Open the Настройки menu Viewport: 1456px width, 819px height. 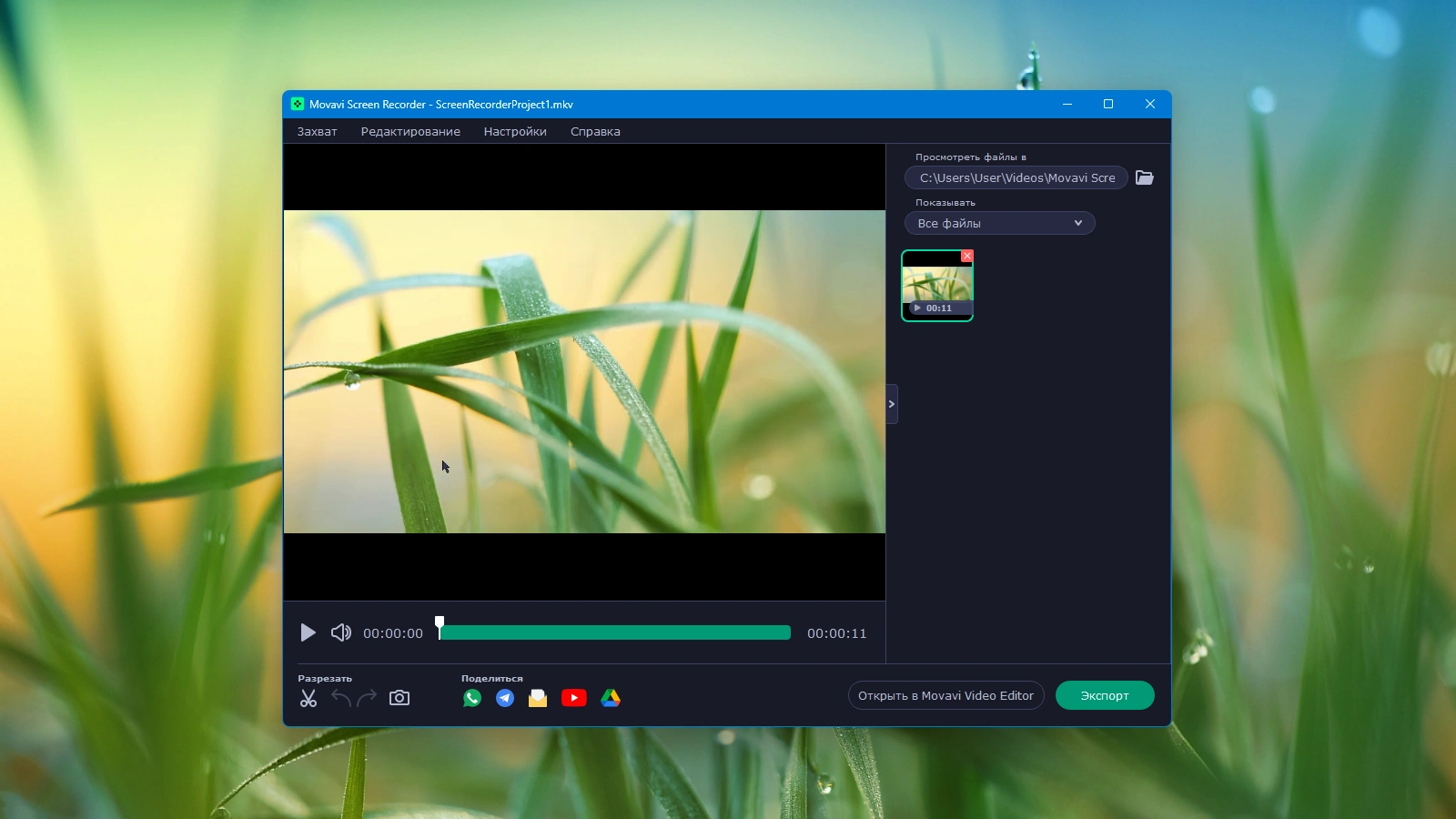click(515, 131)
